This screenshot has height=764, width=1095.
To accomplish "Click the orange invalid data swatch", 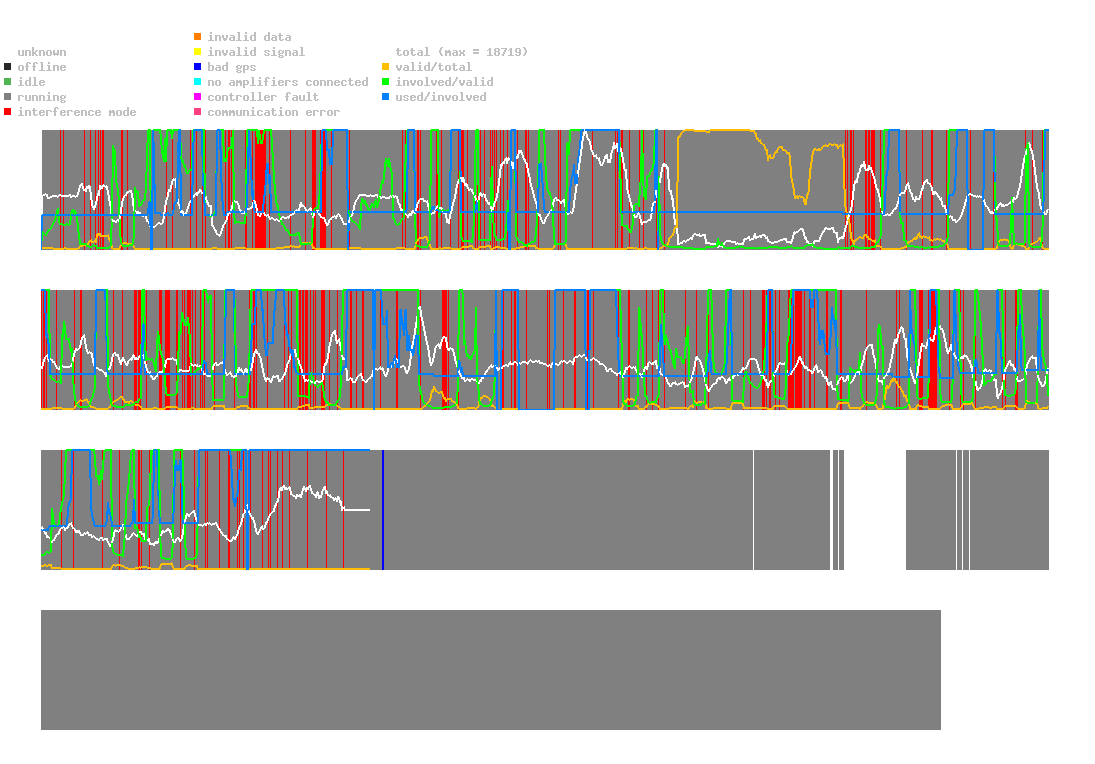I will (x=198, y=36).
